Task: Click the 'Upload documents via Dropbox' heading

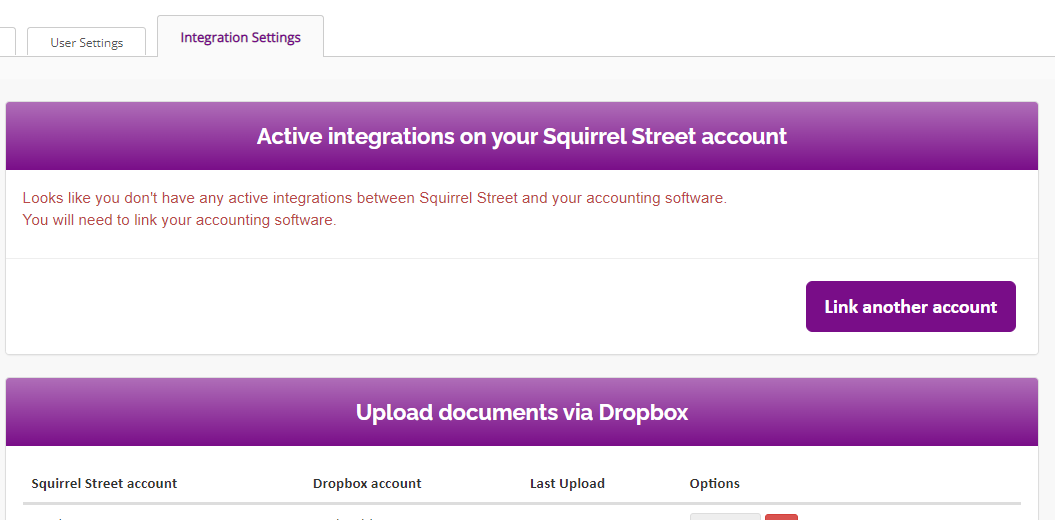Action: [x=521, y=412]
